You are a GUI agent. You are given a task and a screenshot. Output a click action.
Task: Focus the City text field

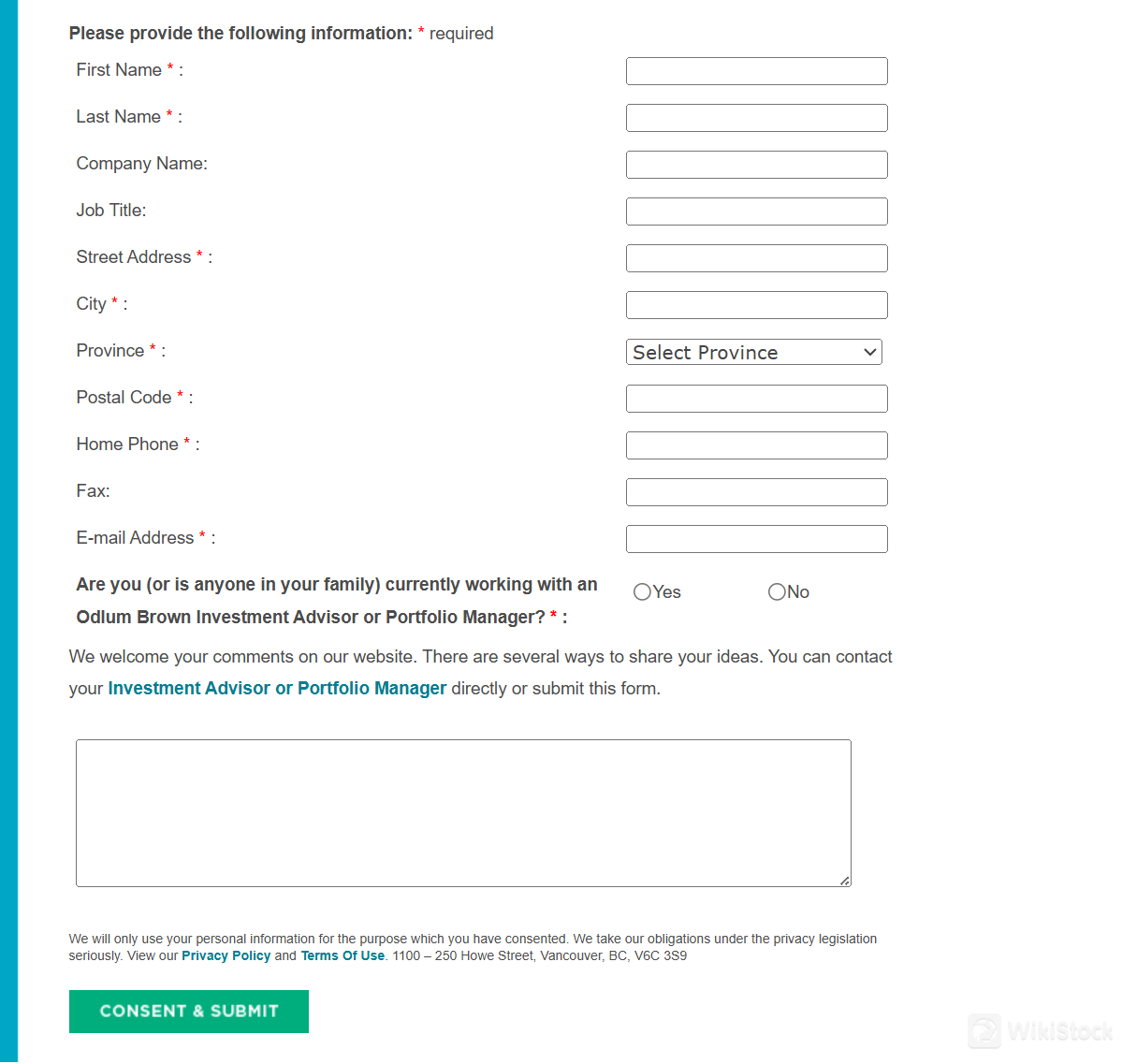[x=756, y=305]
